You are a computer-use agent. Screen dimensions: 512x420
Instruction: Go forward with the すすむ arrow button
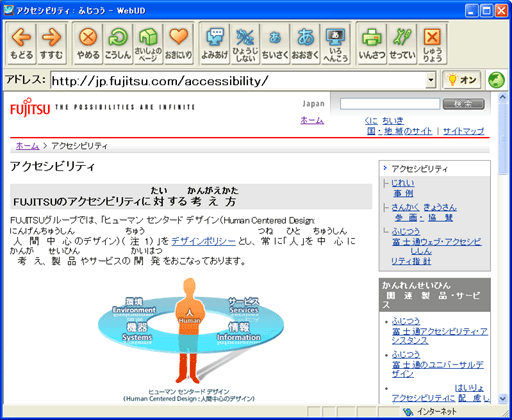[x=51, y=44]
